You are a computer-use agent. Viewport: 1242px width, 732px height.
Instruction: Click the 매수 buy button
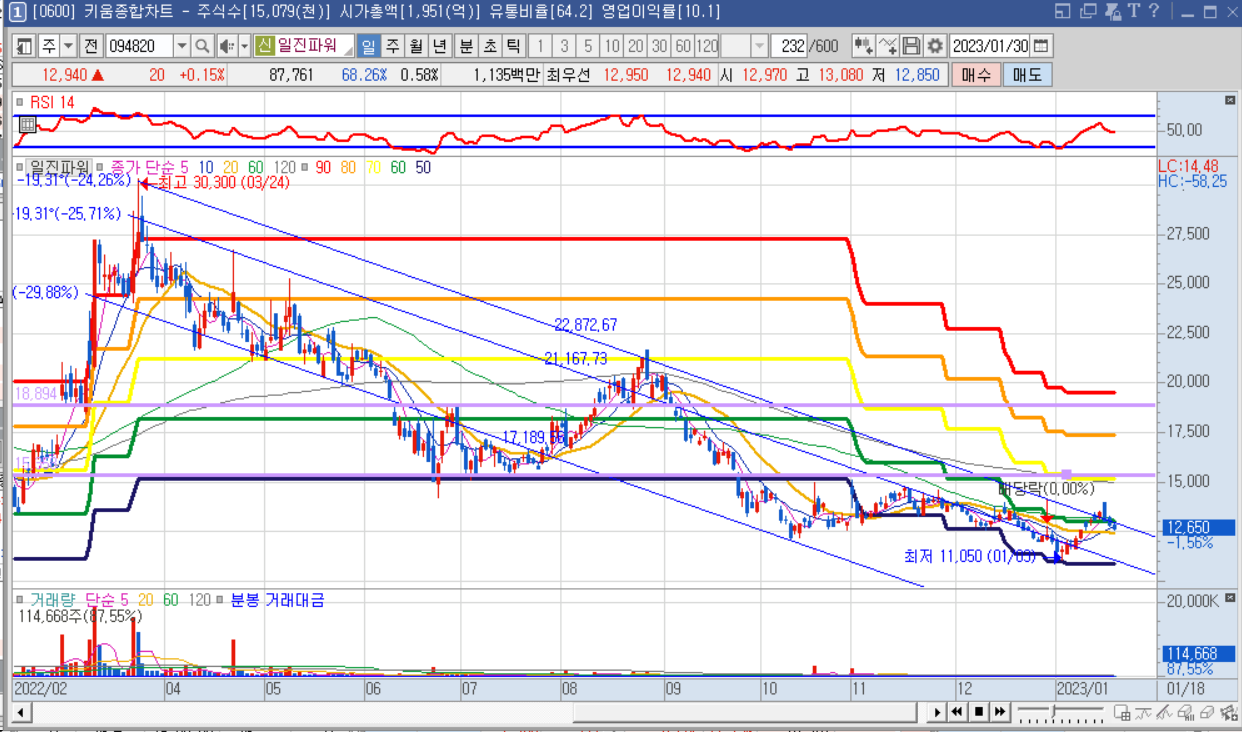pyautogui.click(x=975, y=75)
